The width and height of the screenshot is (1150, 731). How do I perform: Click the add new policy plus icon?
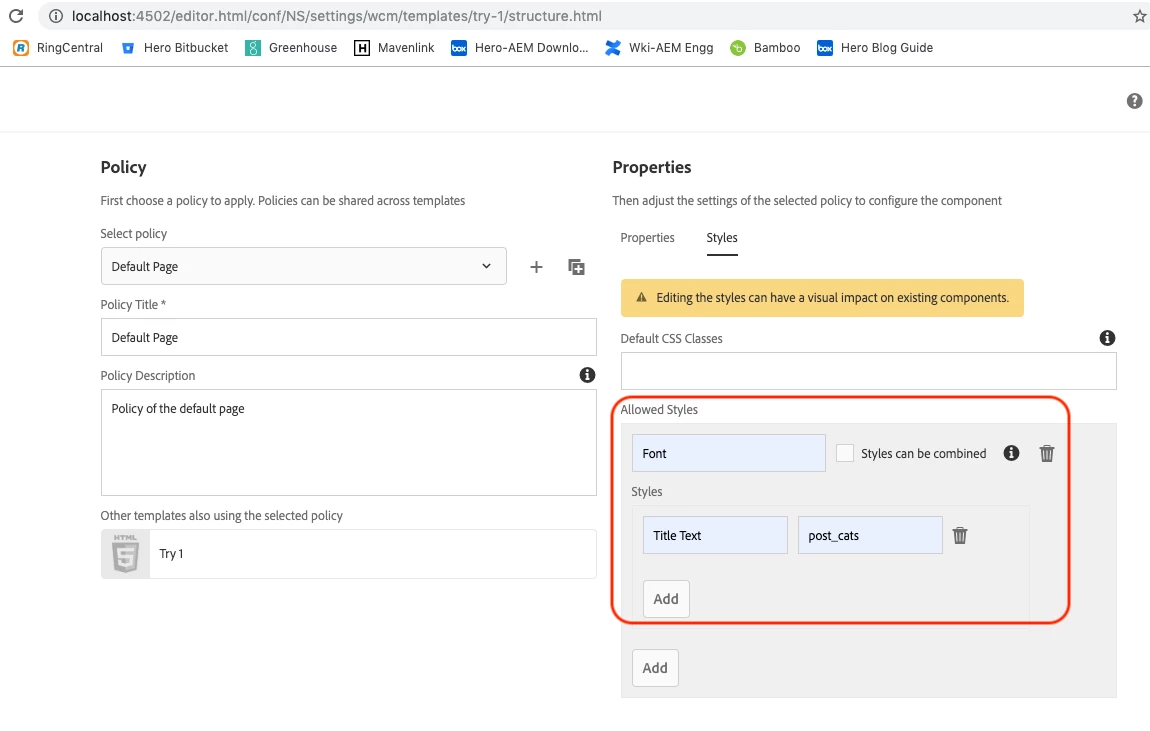(536, 267)
